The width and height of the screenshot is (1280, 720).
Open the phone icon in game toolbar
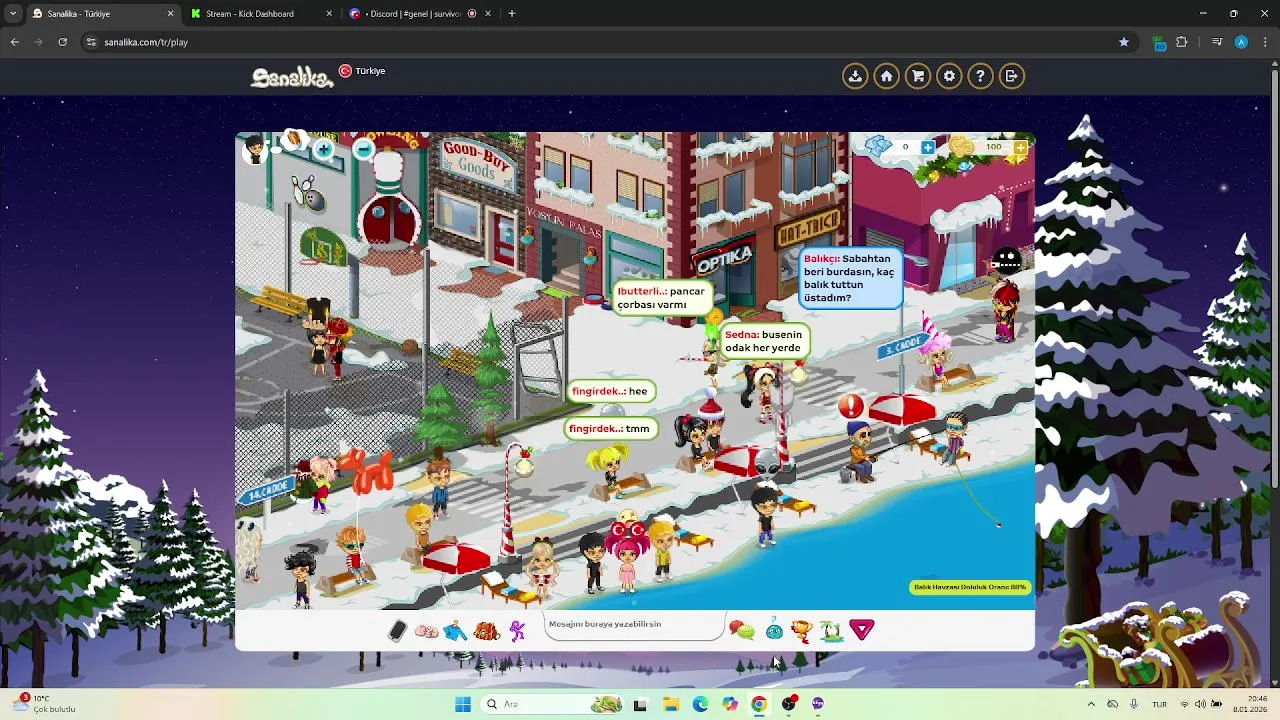coord(397,630)
